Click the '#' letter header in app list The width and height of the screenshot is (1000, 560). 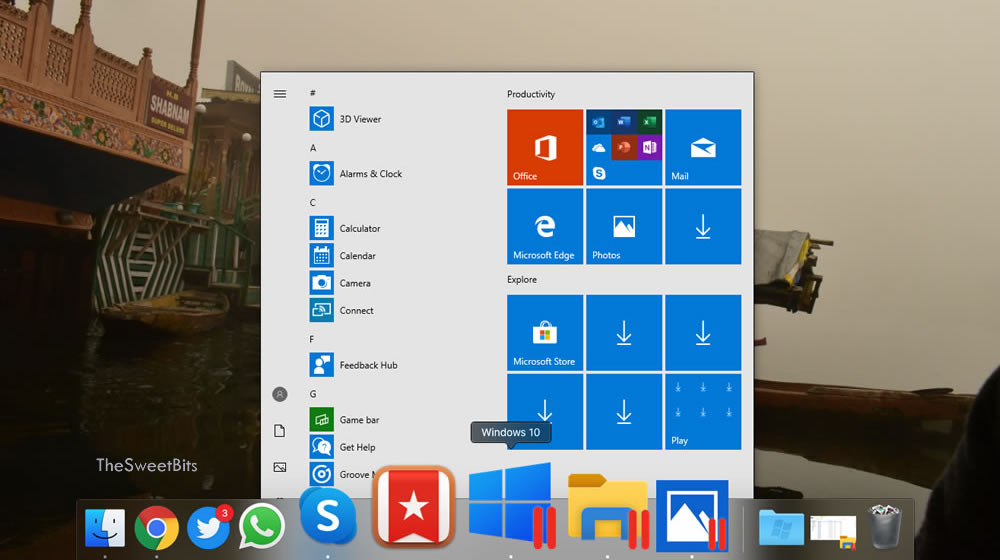[x=312, y=93]
